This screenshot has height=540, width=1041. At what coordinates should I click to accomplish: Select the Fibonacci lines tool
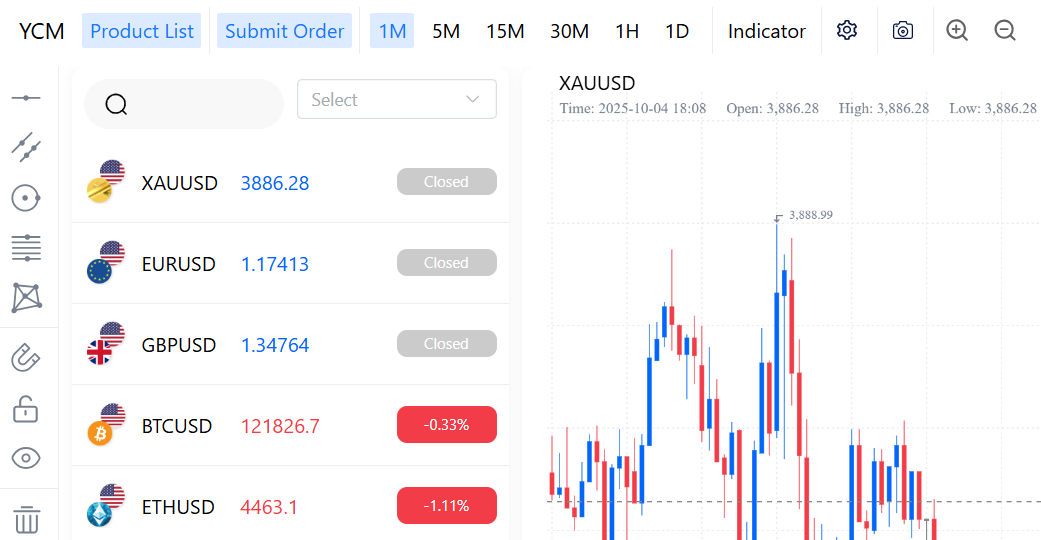(26, 246)
